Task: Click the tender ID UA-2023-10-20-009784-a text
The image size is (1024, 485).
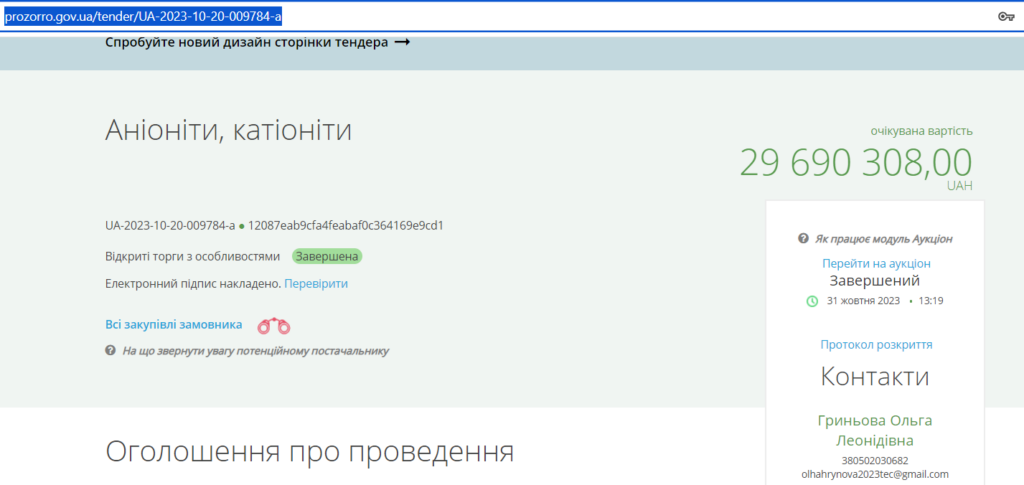Action: [170, 225]
